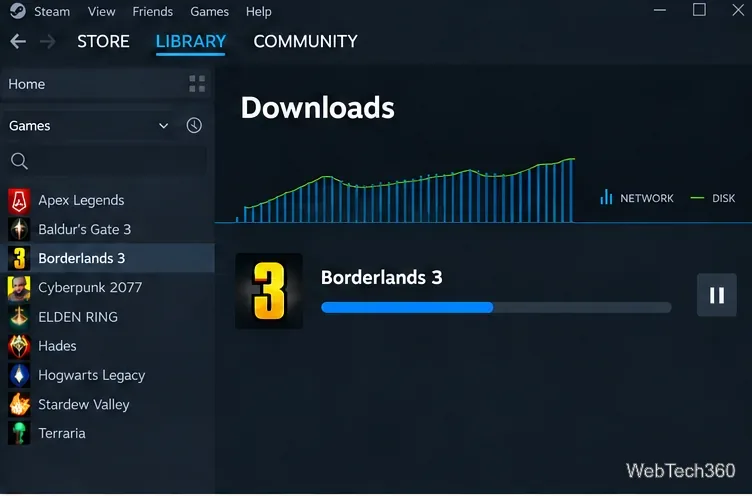Select Apex Legends in the library list

point(107,201)
